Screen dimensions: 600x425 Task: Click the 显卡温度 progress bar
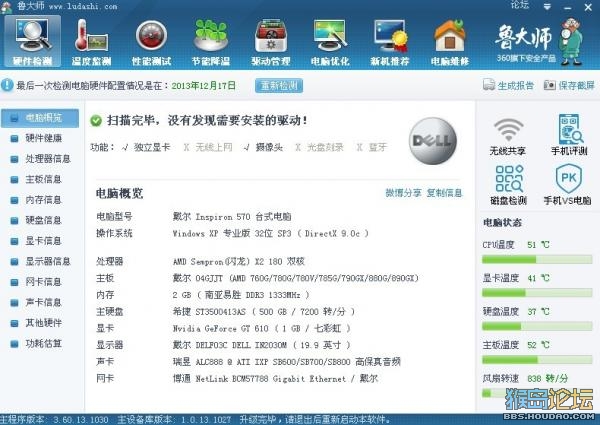coord(537,293)
